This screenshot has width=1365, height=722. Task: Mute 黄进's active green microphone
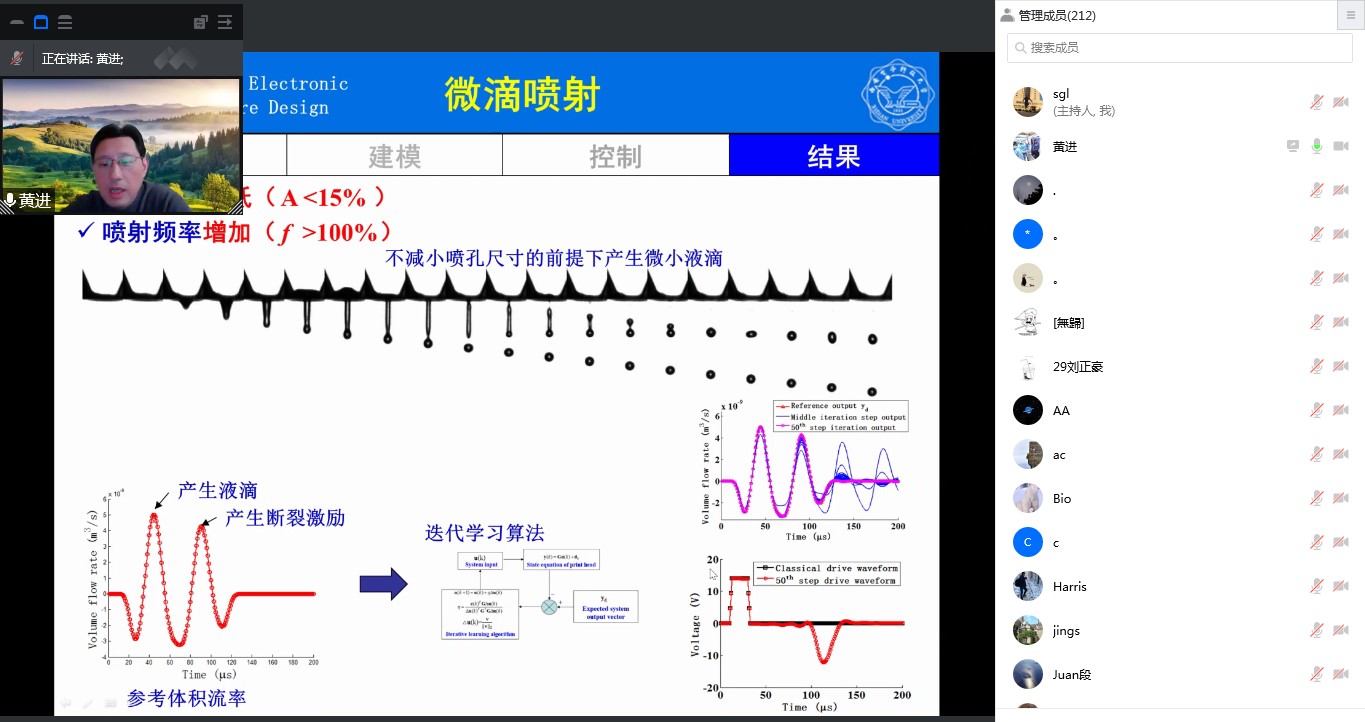click(x=1317, y=146)
